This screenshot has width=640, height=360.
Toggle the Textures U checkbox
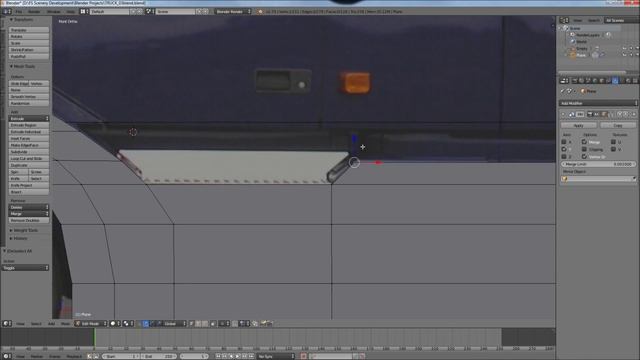pyautogui.click(x=613, y=142)
